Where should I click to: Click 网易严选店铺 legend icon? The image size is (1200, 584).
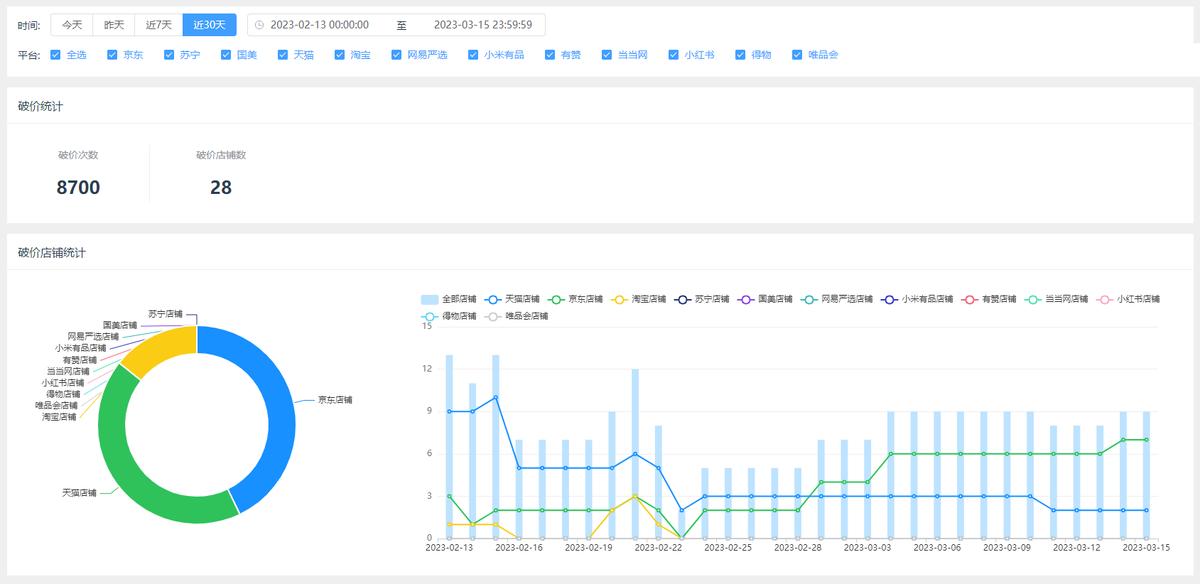pyautogui.click(x=810, y=299)
